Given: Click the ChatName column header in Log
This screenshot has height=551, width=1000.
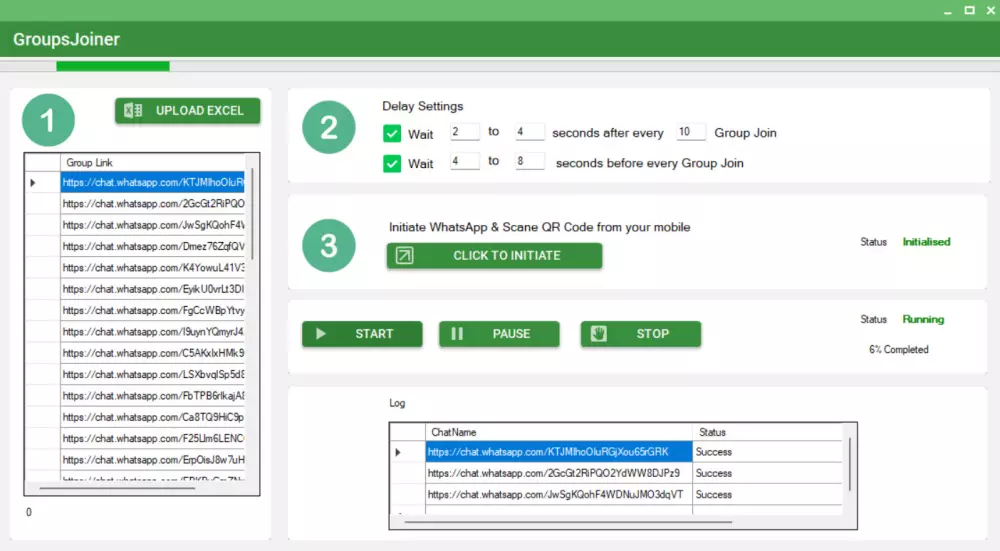Looking at the screenshot, I should 559,432.
